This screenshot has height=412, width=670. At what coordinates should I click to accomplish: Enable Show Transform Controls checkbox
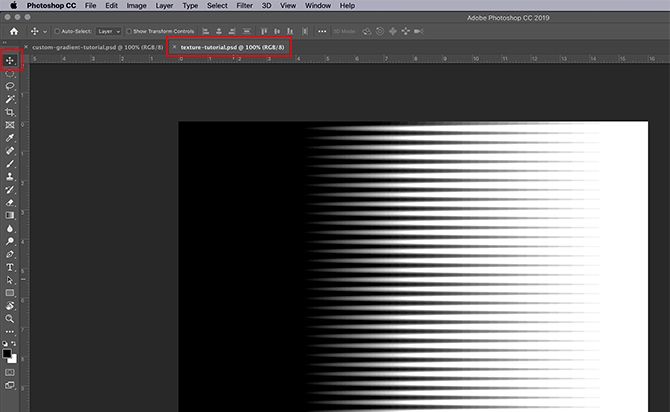pos(129,31)
